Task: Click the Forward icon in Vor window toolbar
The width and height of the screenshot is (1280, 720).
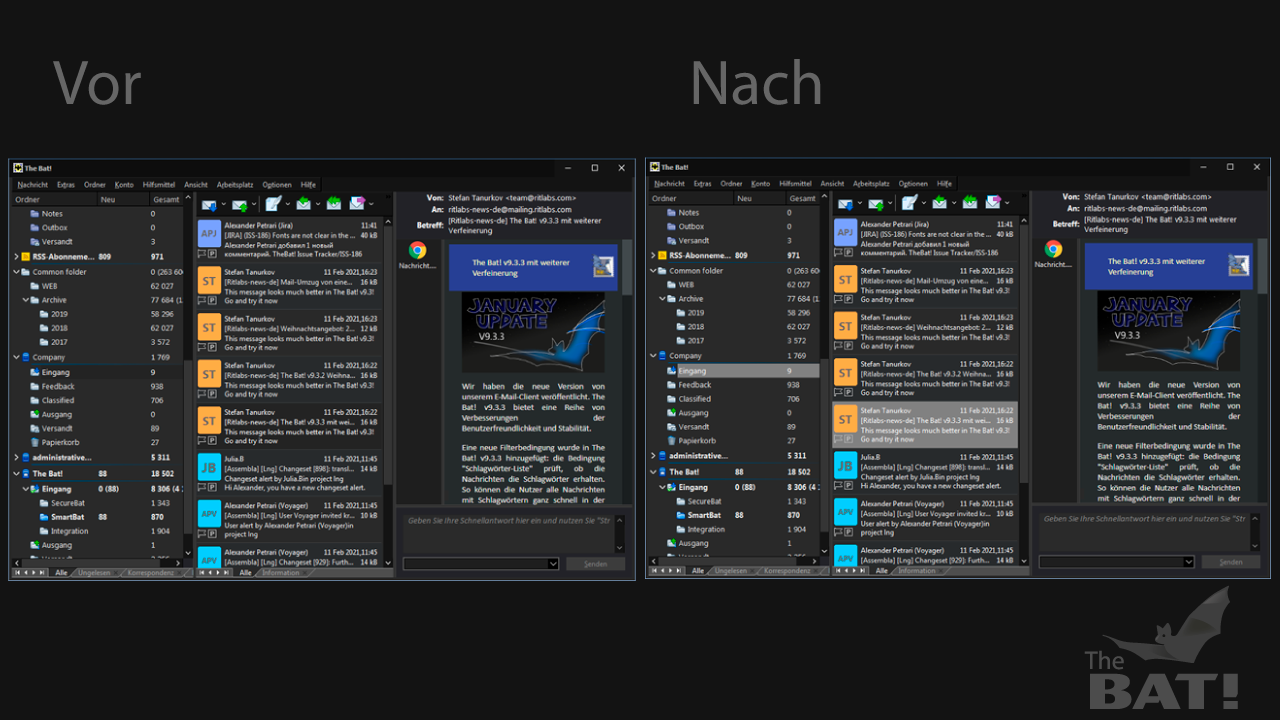Action: [x=357, y=203]
